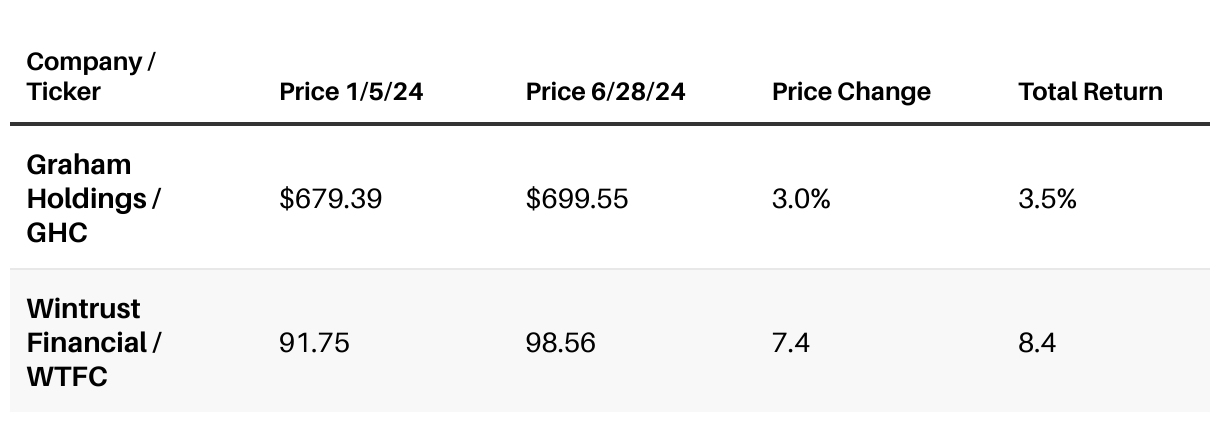The width and height of the screenshot is (1220, 422).
Task: Click the 91.75 price cell
Action: click(x=314, y=343)
